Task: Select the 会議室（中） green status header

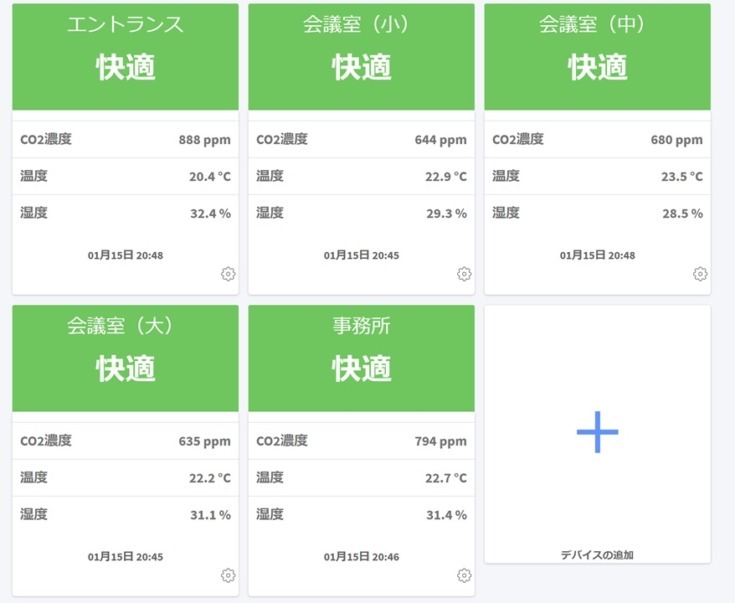Action: click(x=597, y=56)
